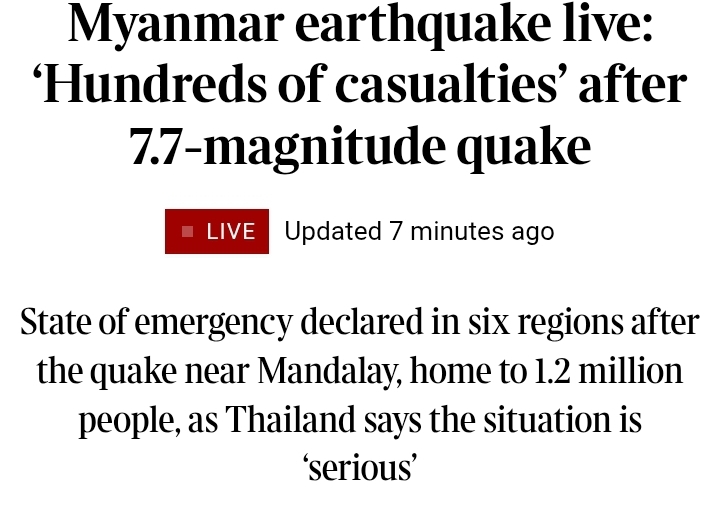This screenshot has height=528, width=720.
Task: Click 'Hundreds of casualties' in the headline
Action: [295, 84]
